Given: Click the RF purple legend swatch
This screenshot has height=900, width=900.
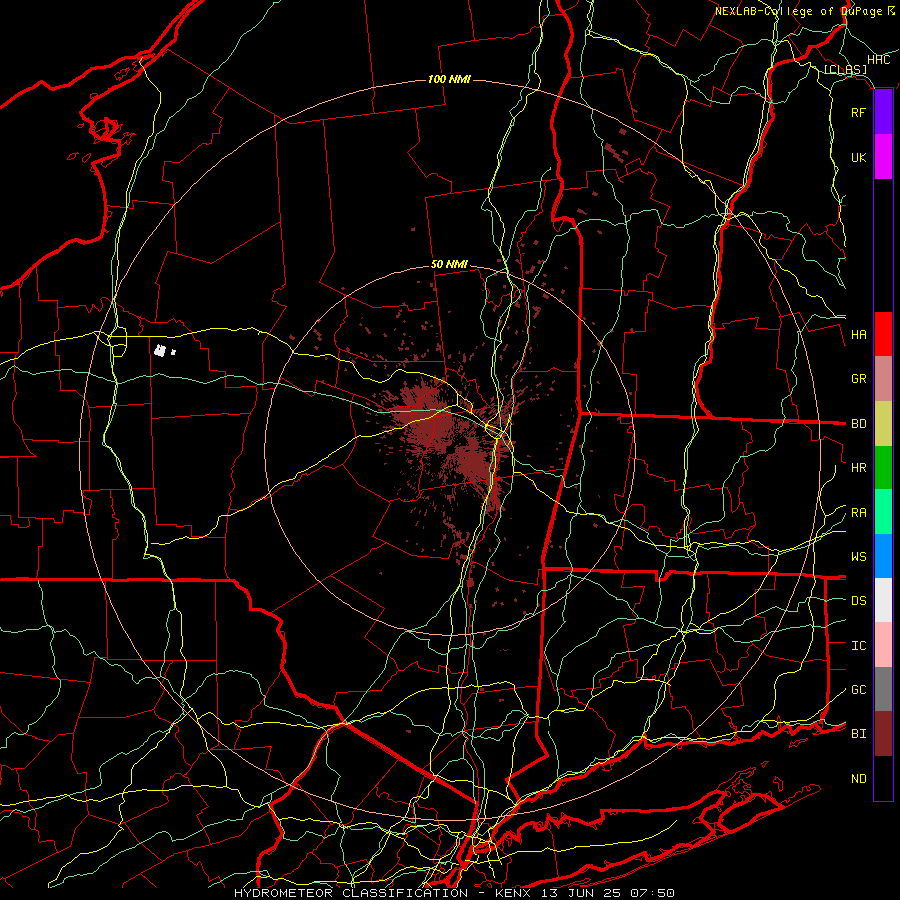Looking at the screenshot, I should click(x=883, y=112).
